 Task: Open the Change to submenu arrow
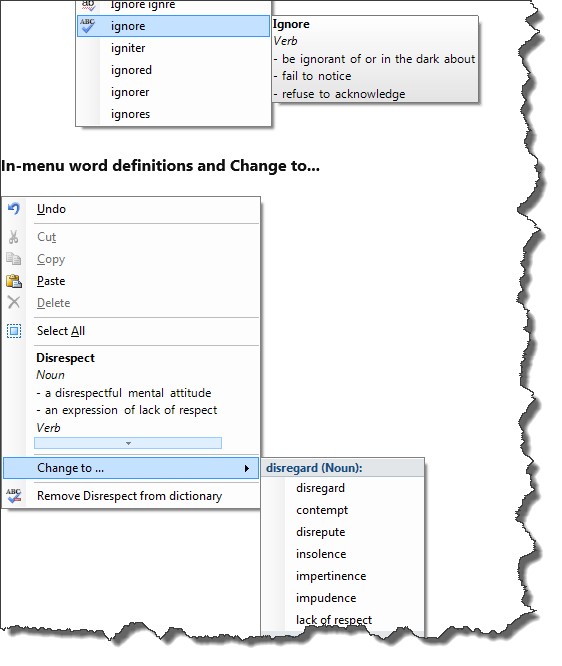click(x=246, y=468)
